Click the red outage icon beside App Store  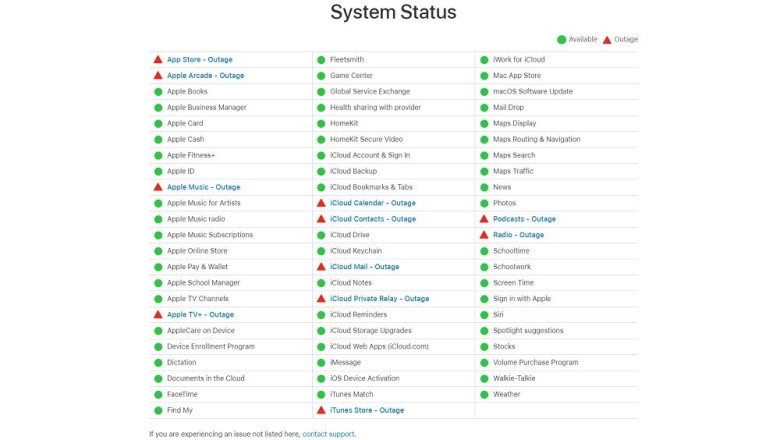(158, 60)
